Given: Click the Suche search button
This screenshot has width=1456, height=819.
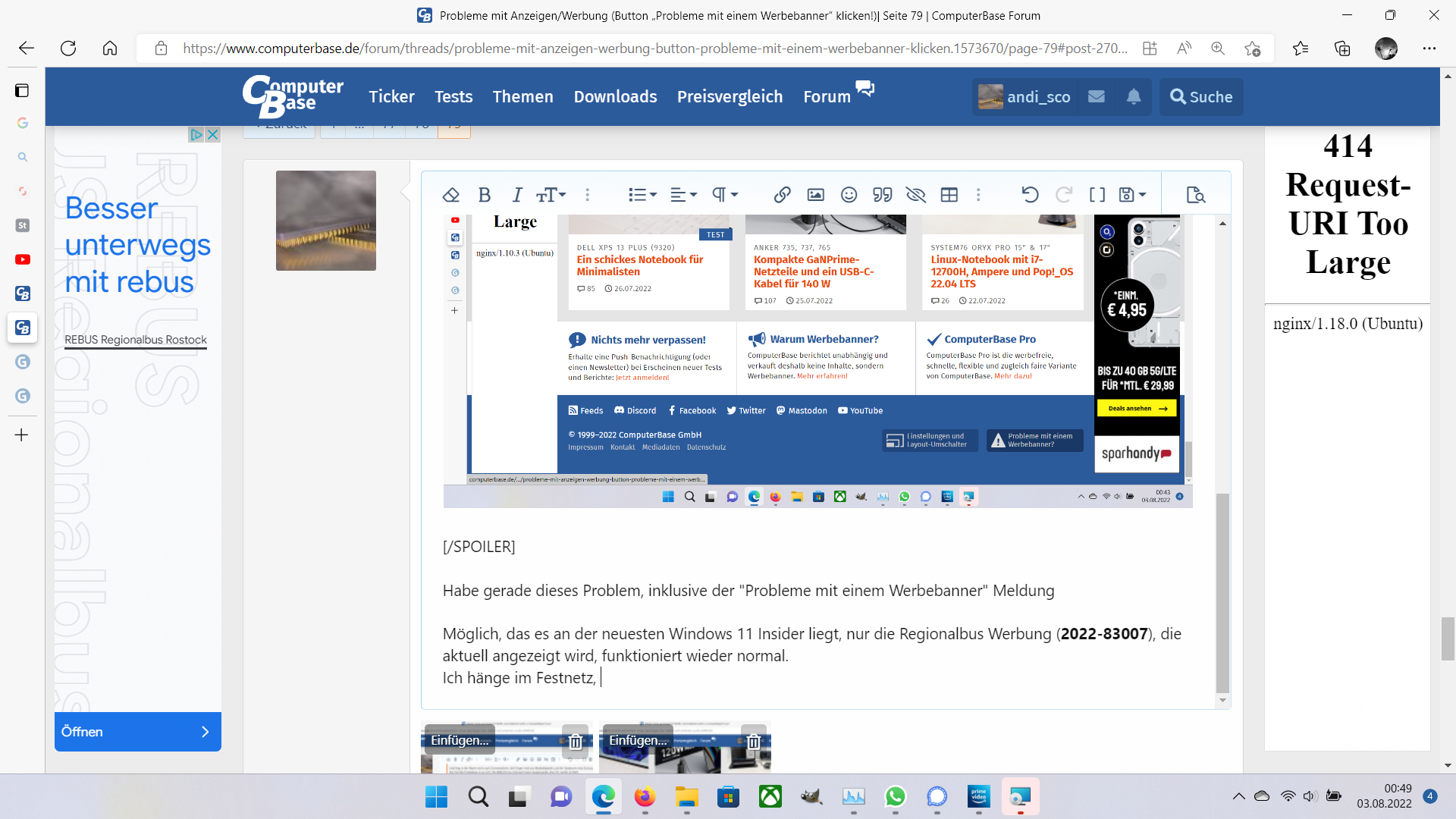Looking at the screenshot, I should 1201,96.
